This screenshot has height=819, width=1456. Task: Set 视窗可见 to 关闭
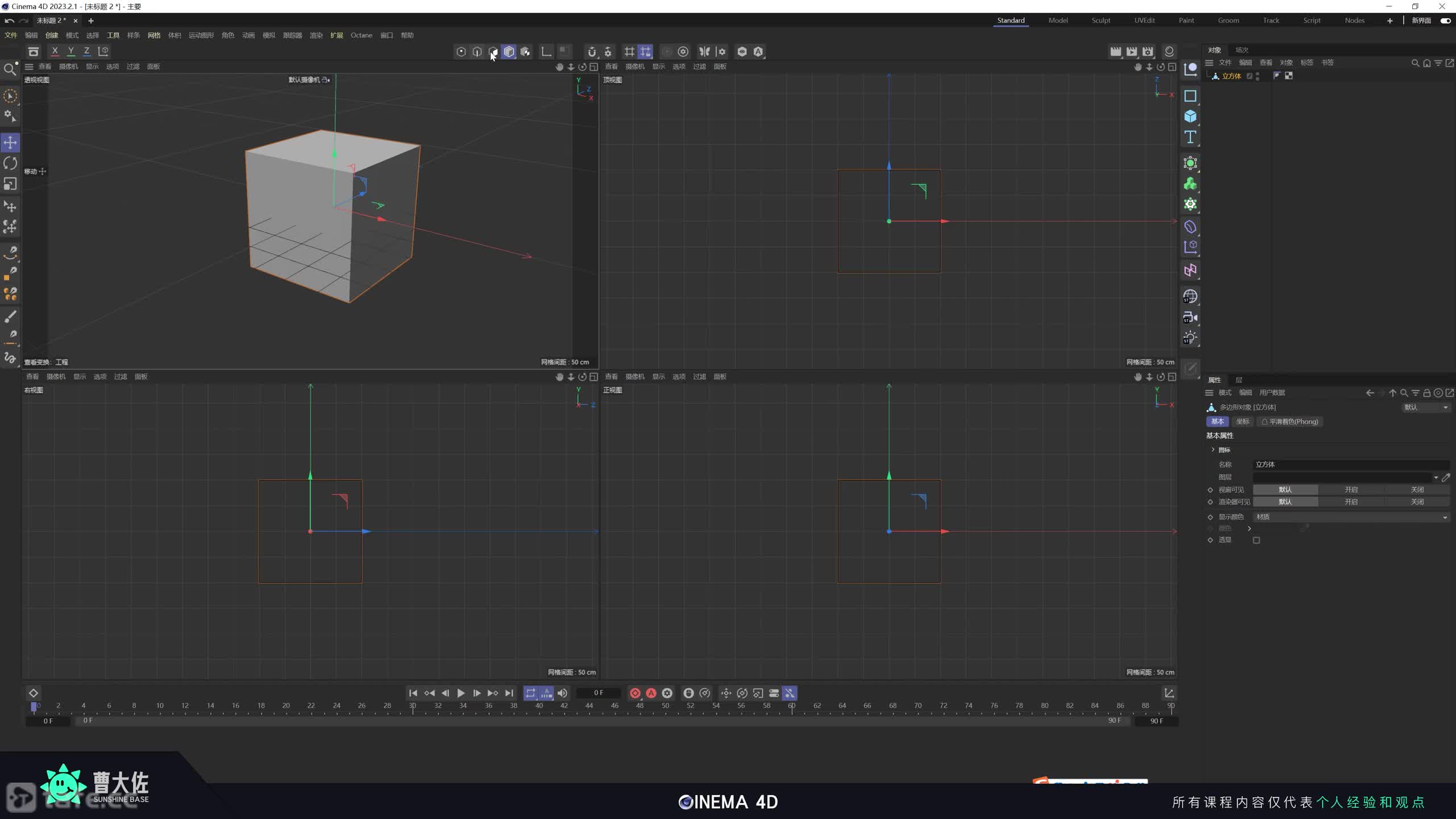[x=1417, y=490]
